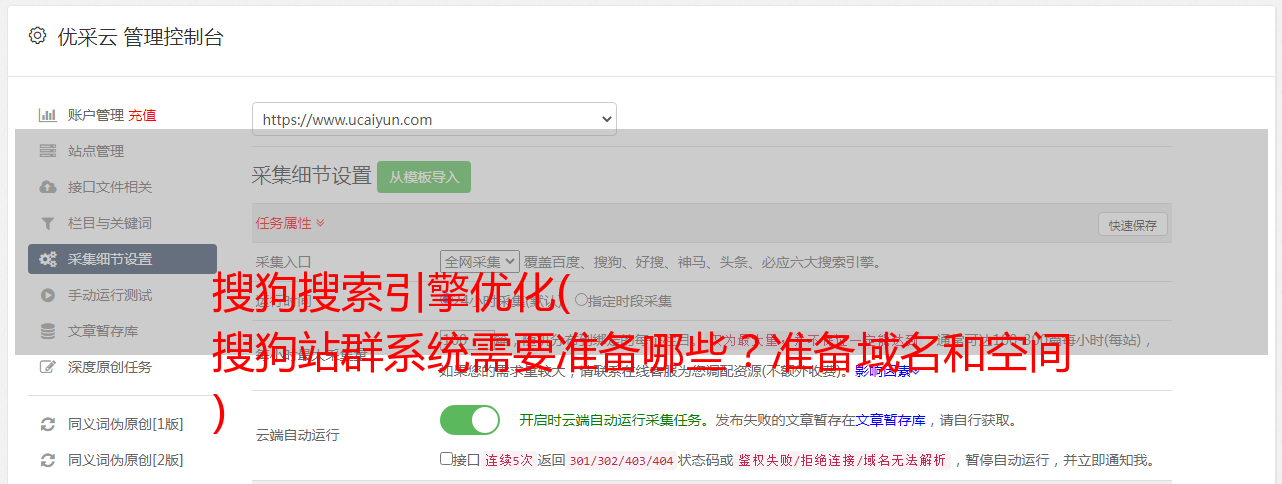Click the play icon for 手动运行测试
This screenshot has height=484, width=1282.
pos(47,295)
